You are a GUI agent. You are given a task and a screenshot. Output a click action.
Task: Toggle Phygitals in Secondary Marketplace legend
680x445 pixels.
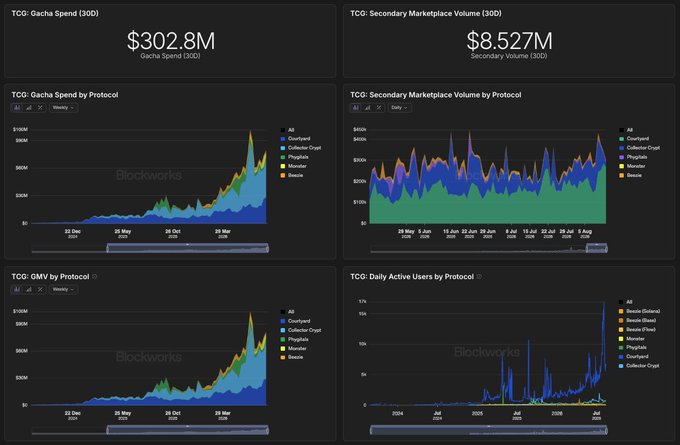[633, 157]
